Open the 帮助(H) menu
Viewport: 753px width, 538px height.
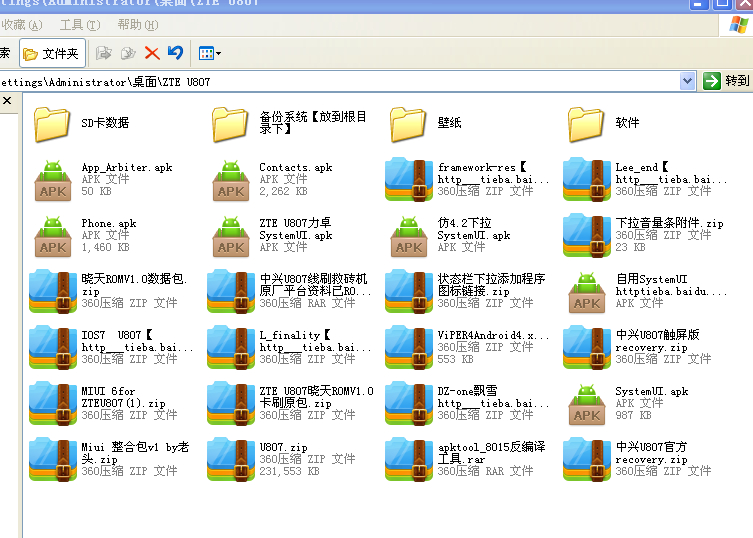click(x=138, y=24)
